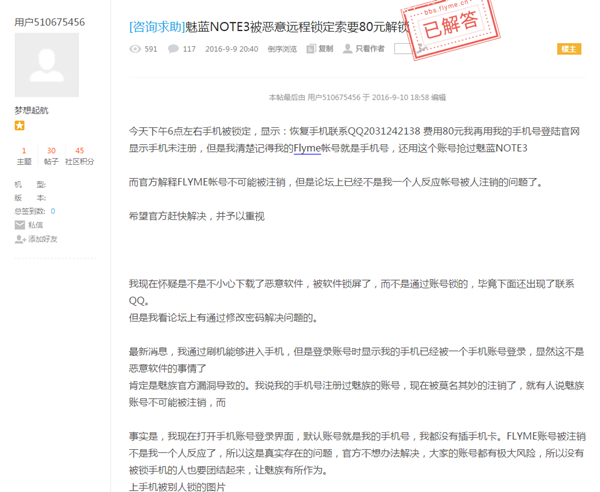Click 添加好友 to add friend

[42, 239]
